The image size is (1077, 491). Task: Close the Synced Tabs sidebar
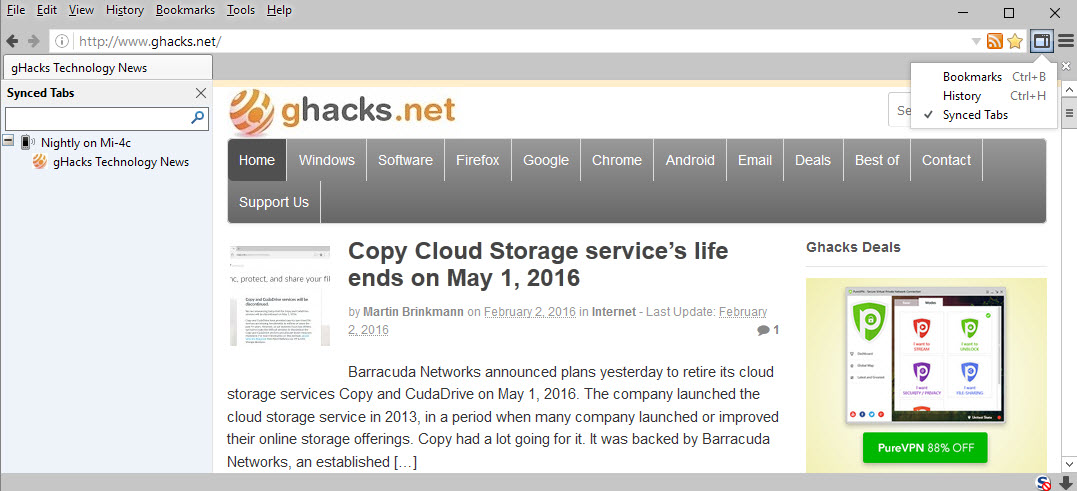(201, 93)
